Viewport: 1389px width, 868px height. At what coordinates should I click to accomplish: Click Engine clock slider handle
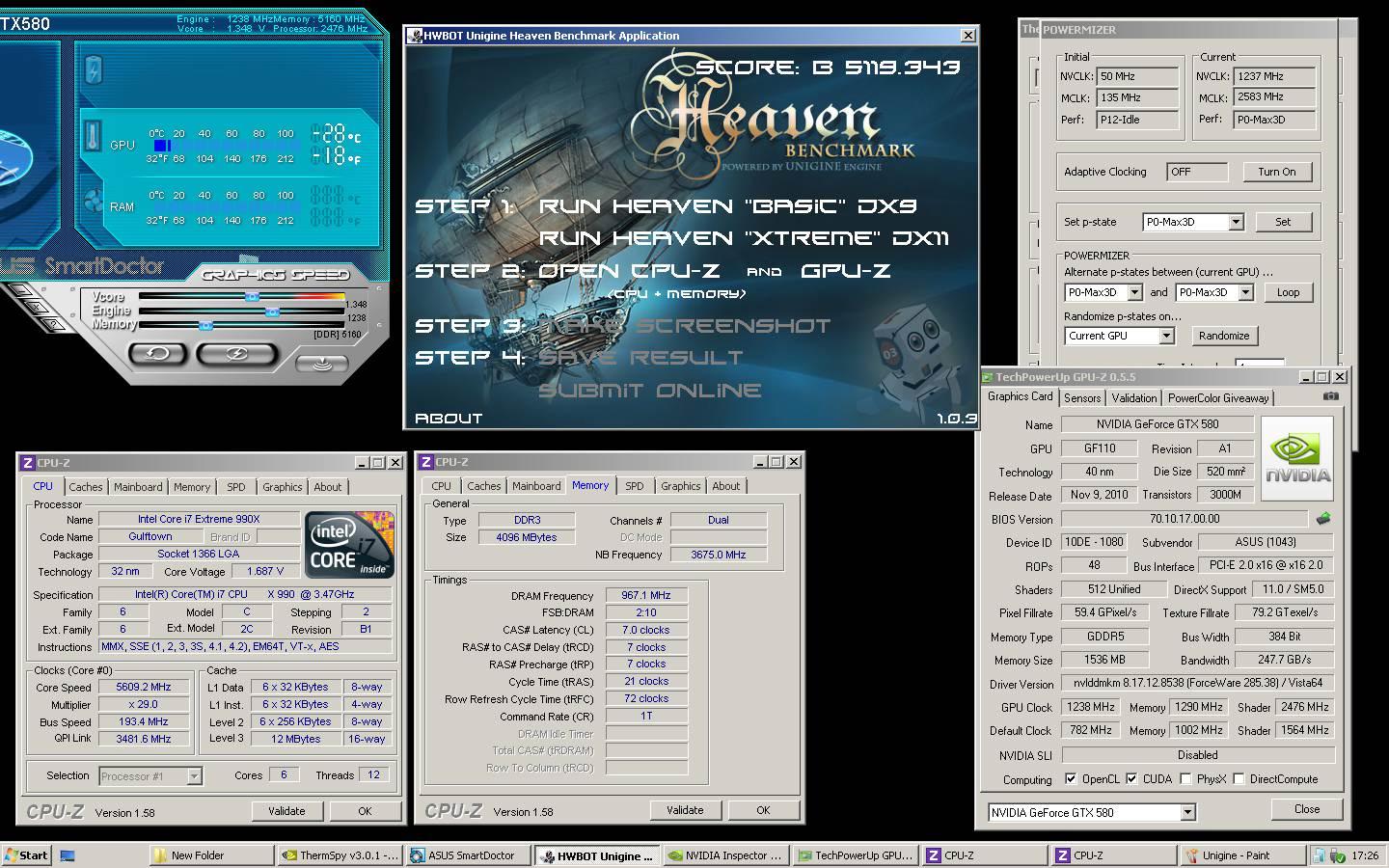pos(272,312)
